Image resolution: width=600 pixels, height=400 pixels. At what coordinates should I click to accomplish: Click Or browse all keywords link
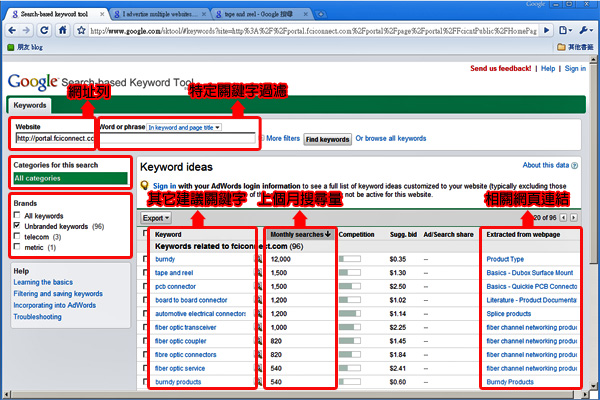tap(391, 139)
